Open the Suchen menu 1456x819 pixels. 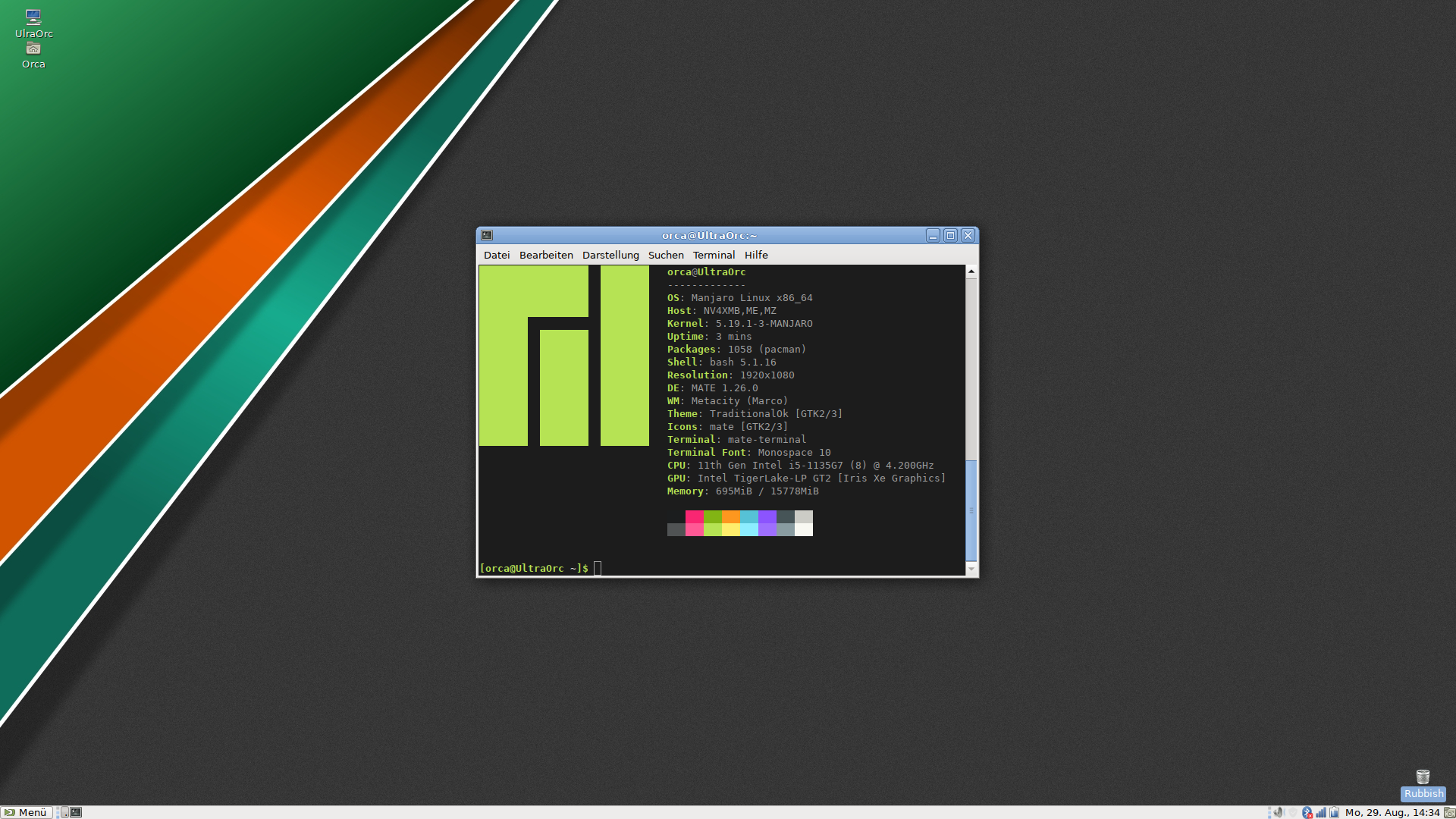pyautogui.click(x=666, y=255)
